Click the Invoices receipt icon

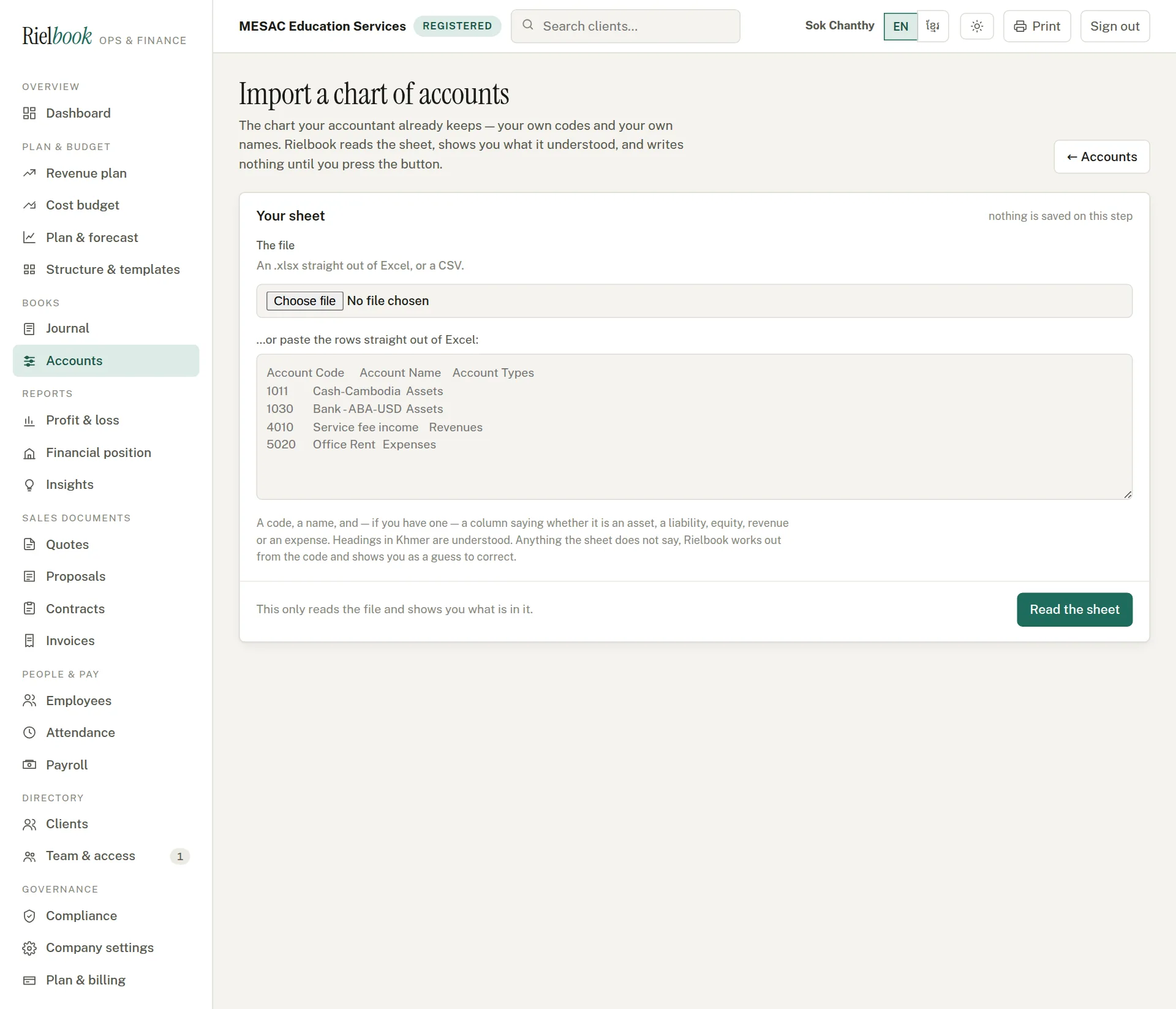click(29, 641)
